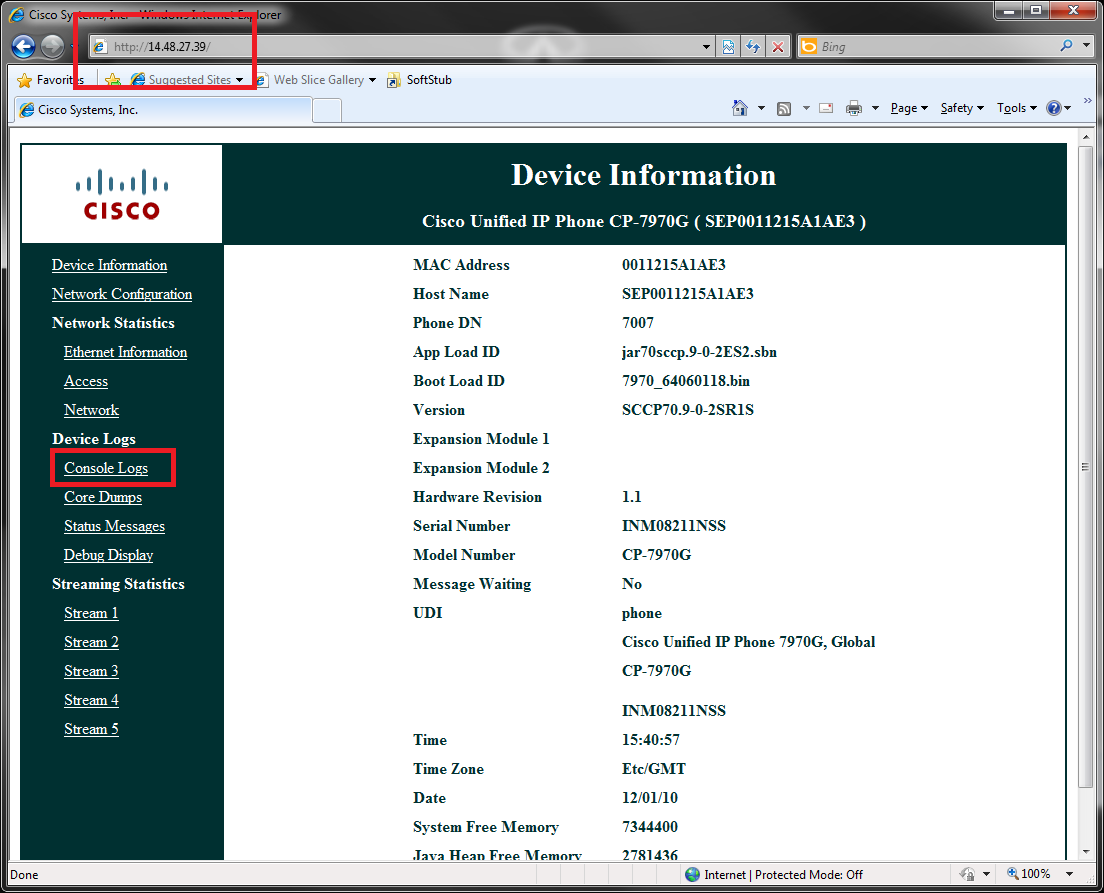Open the Feeds dropdown arrow
1104x893 pixels.
(806, 108)
